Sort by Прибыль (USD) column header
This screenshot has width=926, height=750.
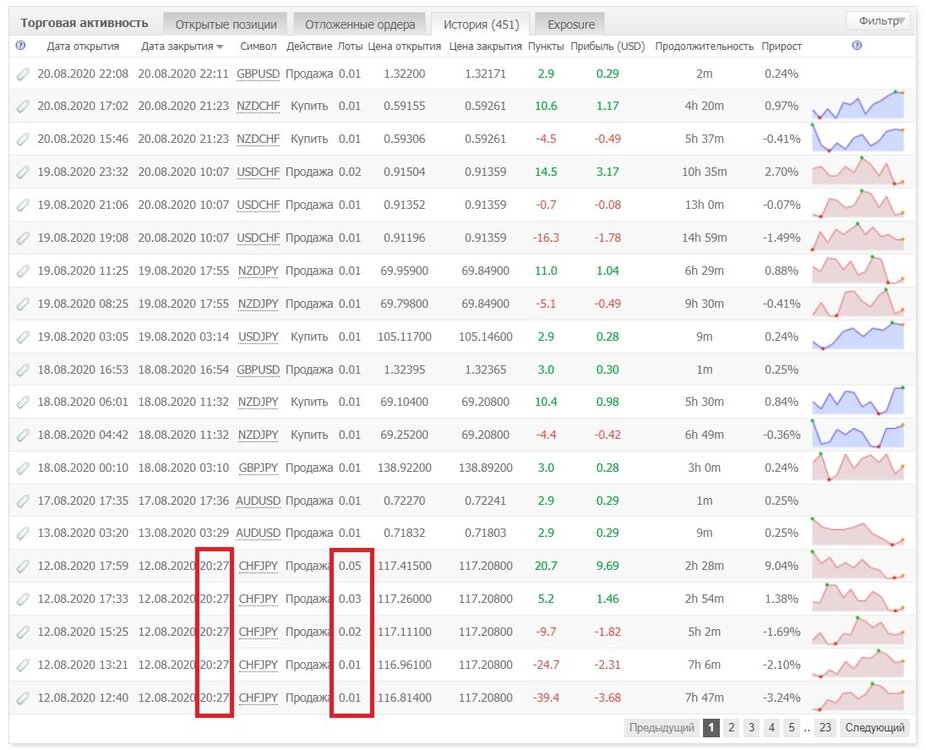[607, 46]
